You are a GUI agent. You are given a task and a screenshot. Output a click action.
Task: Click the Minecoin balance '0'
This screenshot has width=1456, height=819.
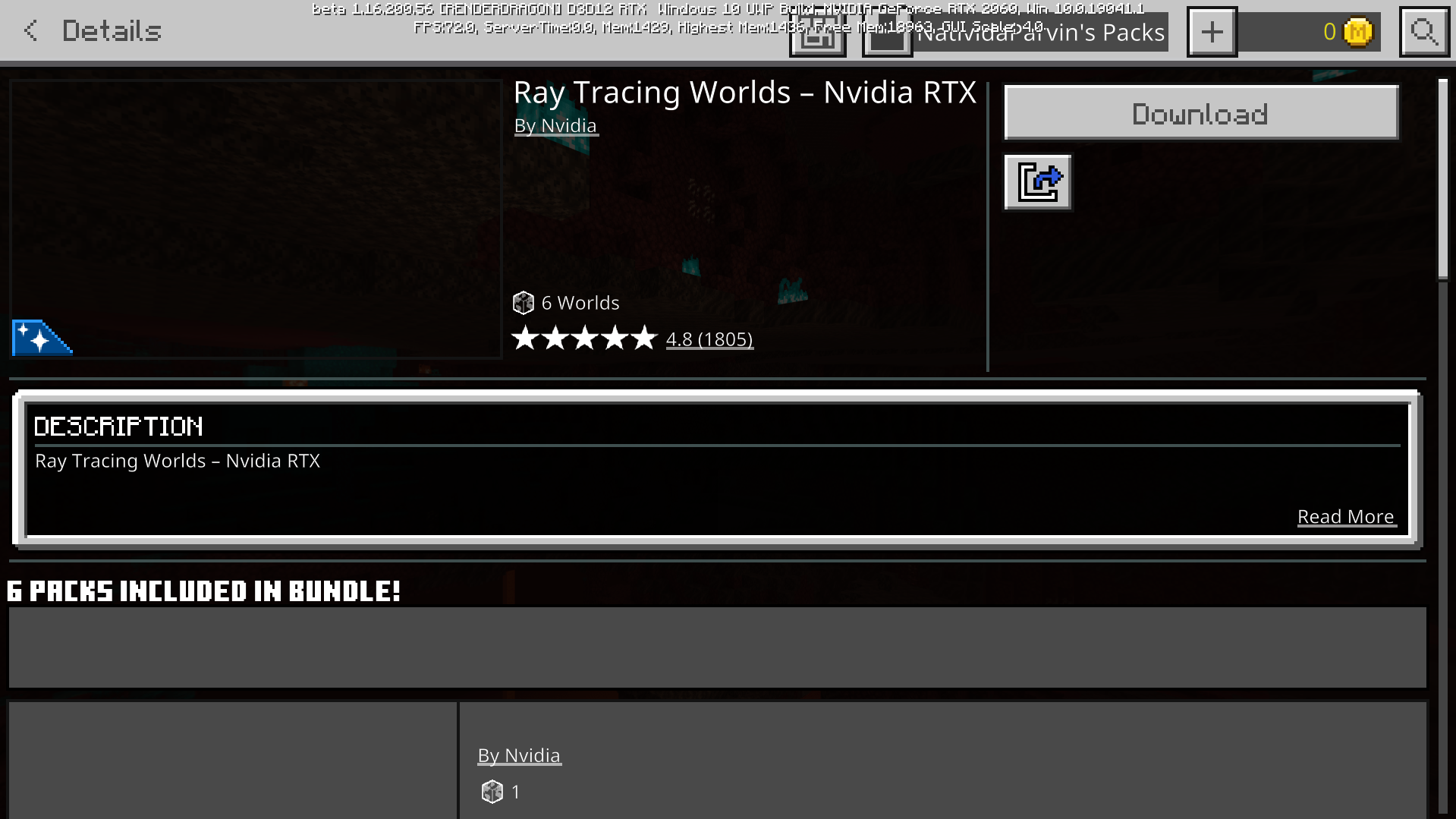pyautogui.click(x=1329, y=32)
